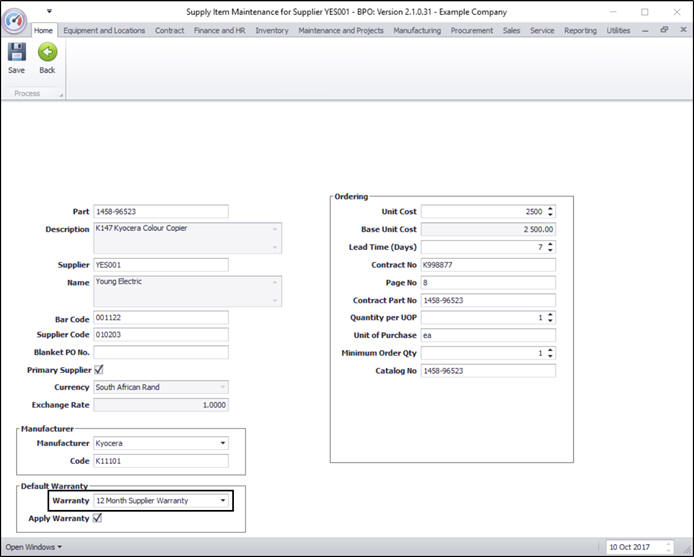
Task: Close the inner document with ribbon X
Action: click(x=683, y=30)
